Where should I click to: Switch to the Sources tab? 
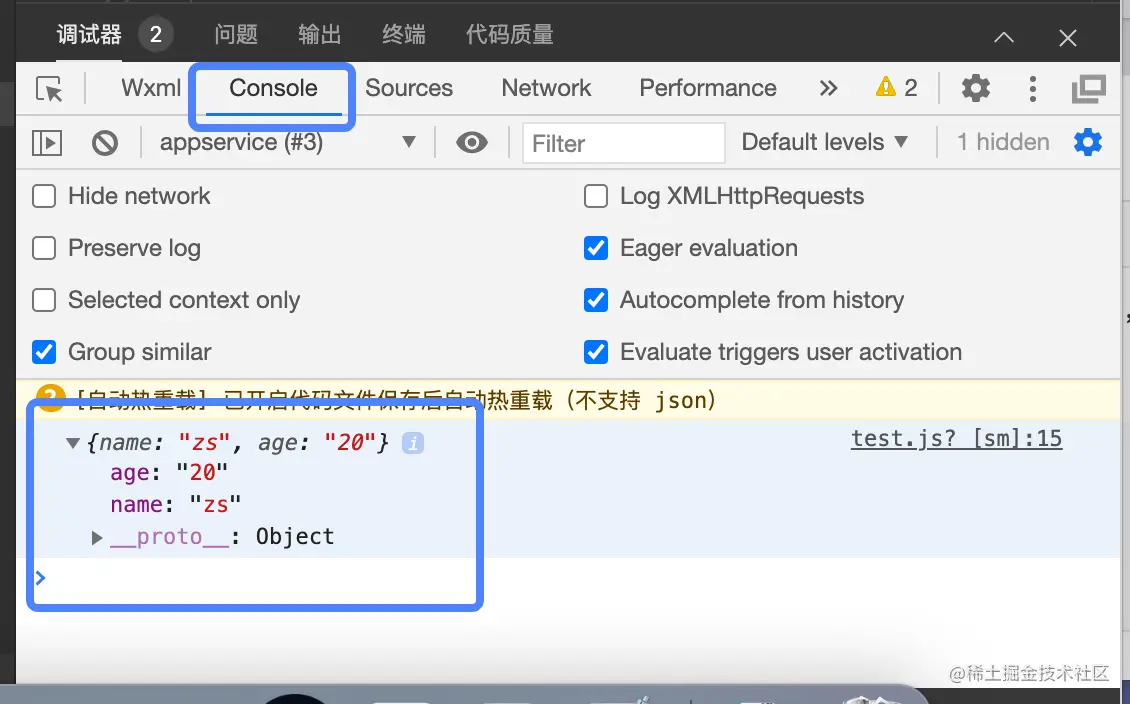pyautogui.click(x=409, y=88)
